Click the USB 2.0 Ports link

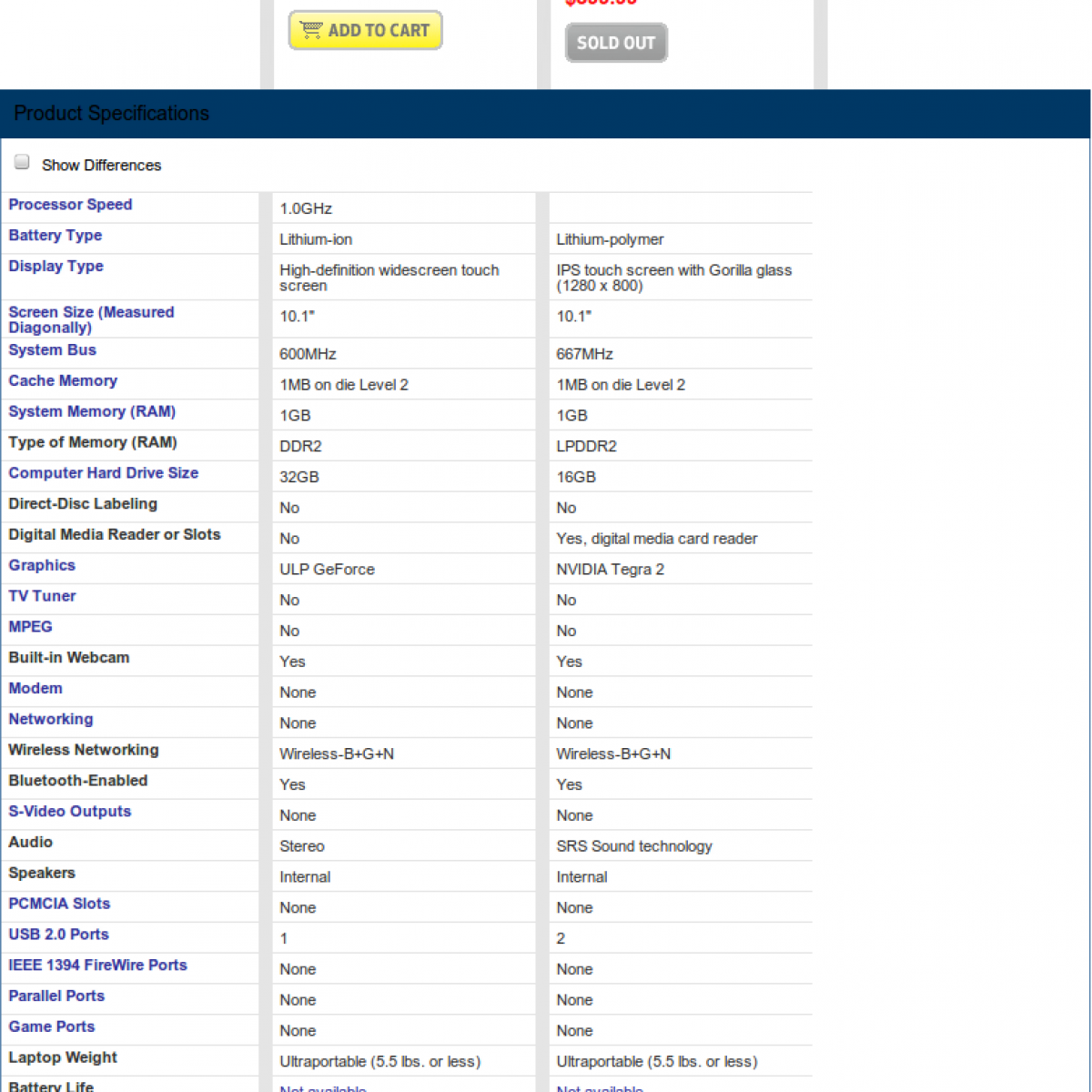[x=59, y=935]
